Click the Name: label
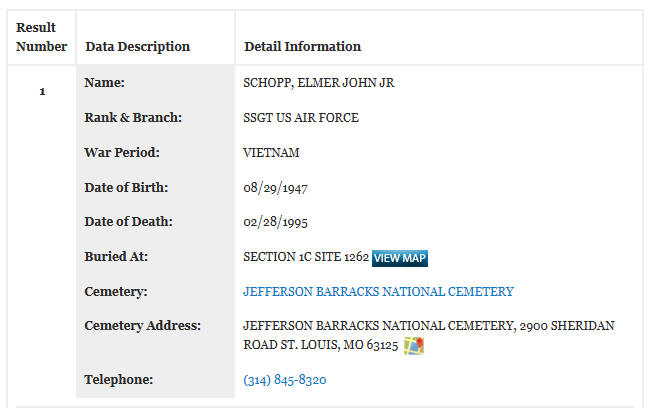The height and width of the screenshot is (408, 651). (105, 83)
